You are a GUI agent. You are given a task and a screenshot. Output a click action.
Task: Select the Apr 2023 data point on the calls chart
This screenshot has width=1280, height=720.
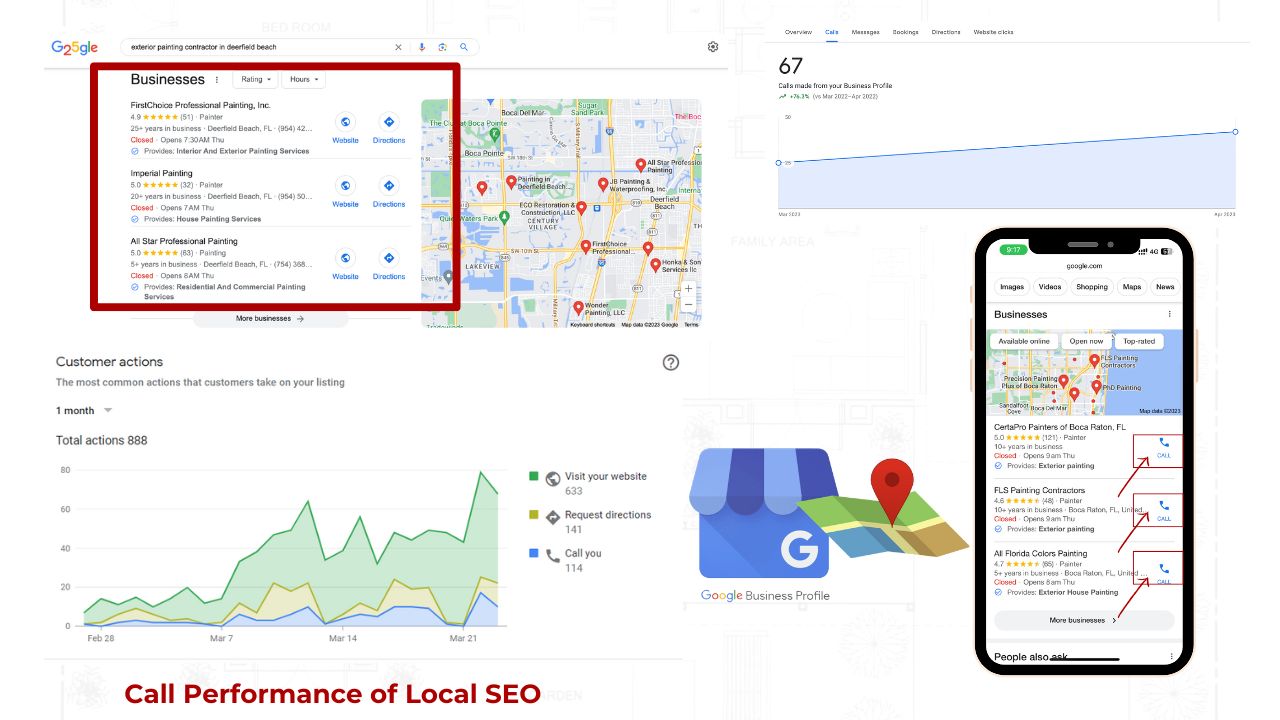[1235, 132]
